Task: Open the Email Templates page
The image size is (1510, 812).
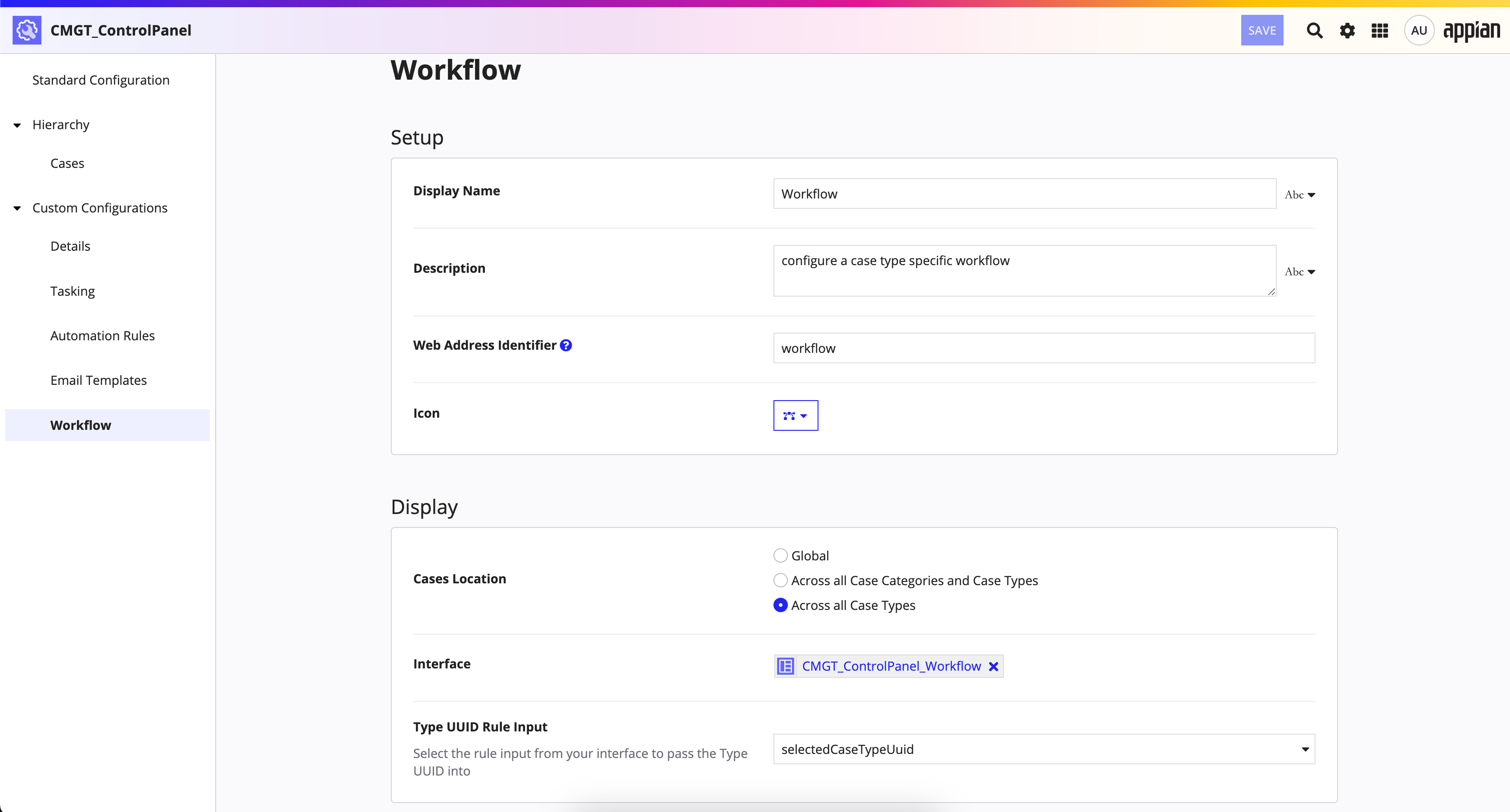Action: click(x=99, y=380)
